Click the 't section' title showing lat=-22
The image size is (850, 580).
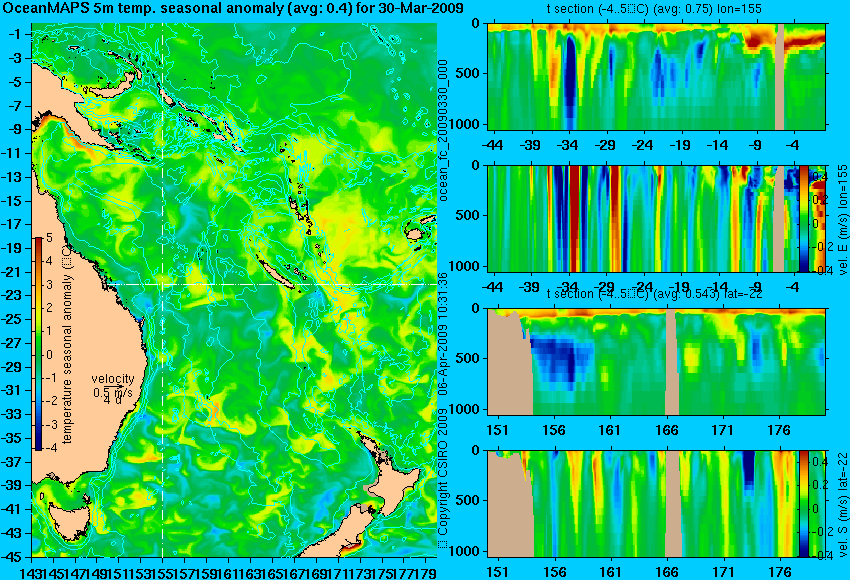point(655,294)
